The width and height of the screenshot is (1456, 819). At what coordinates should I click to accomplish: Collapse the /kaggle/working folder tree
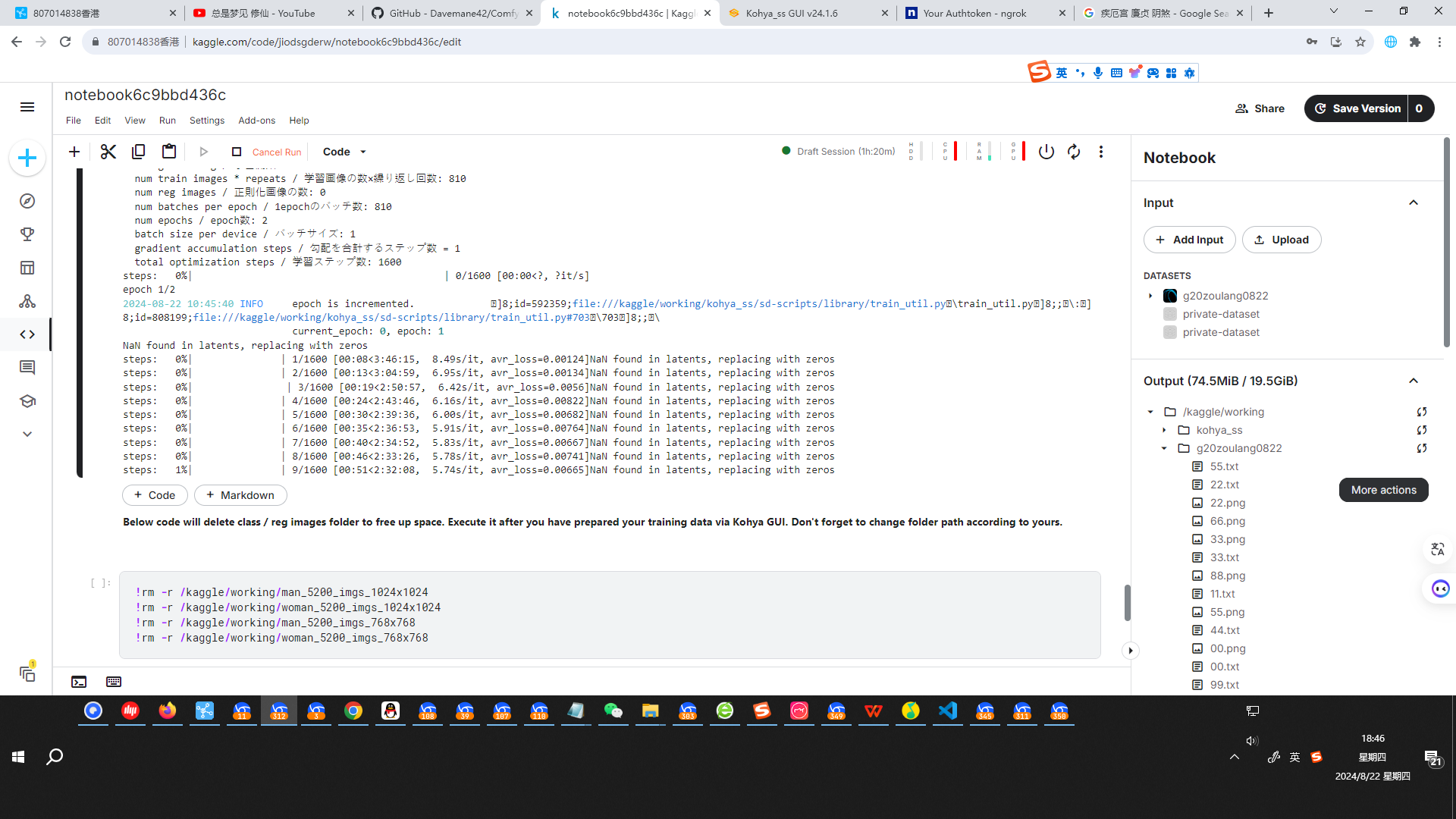pyautogui.click(x=1150, y=412)
